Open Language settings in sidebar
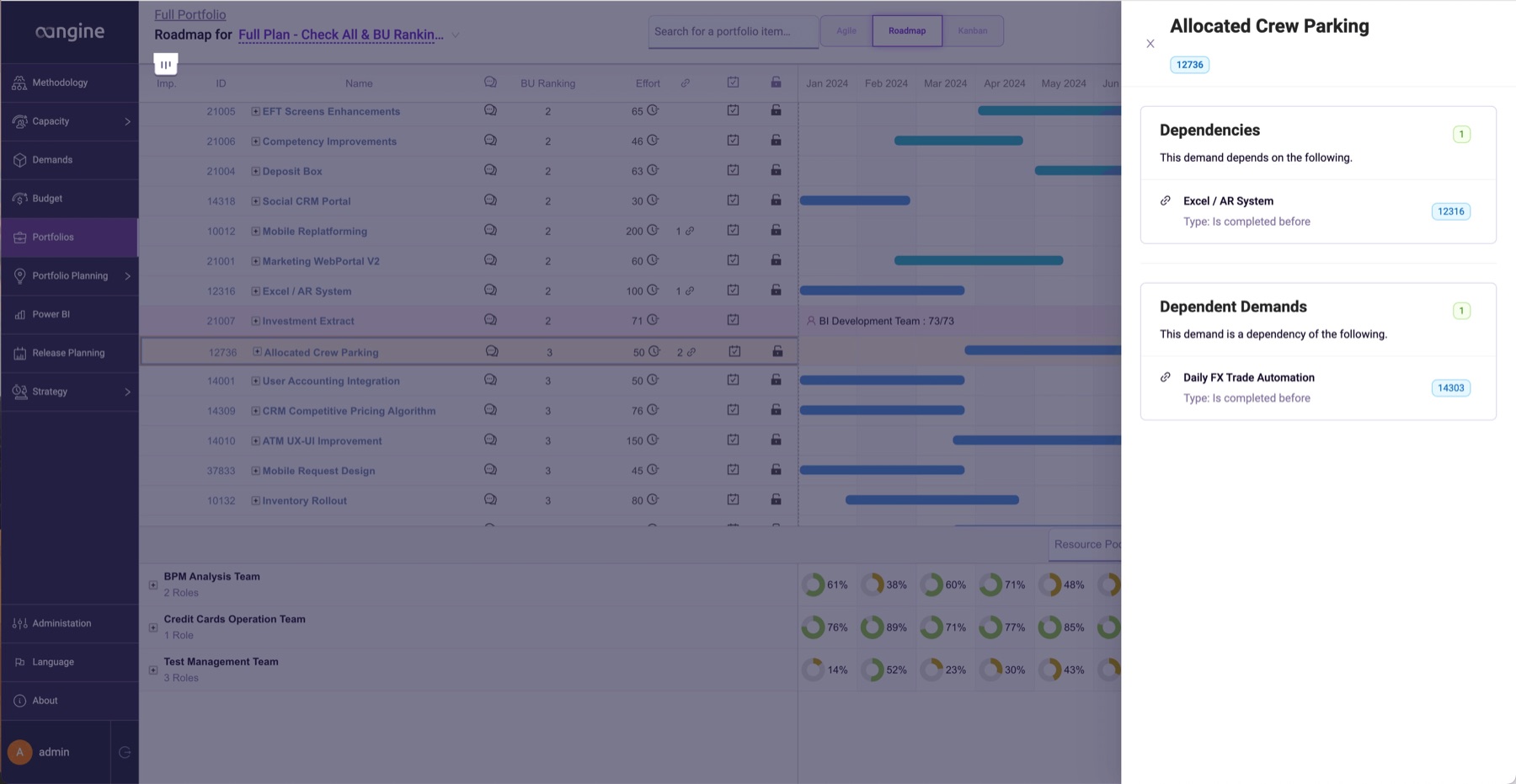 [69, 662]
